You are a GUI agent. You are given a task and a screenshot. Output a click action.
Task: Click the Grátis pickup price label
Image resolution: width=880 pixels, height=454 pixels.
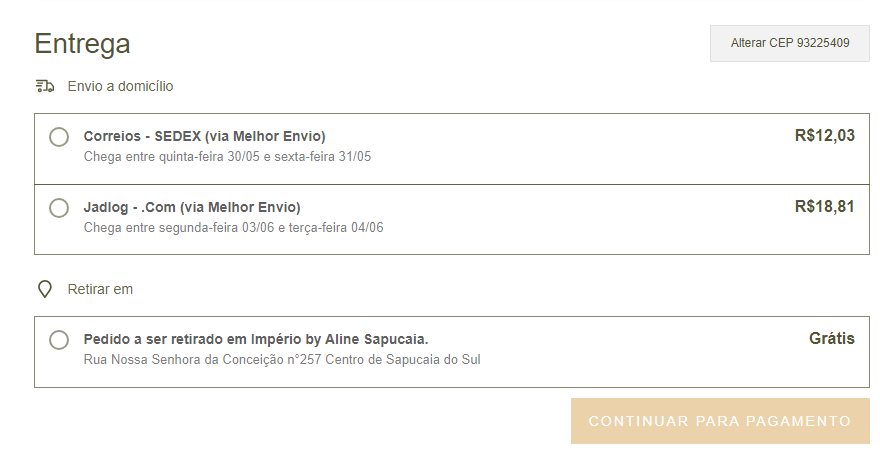coord(832,339)
